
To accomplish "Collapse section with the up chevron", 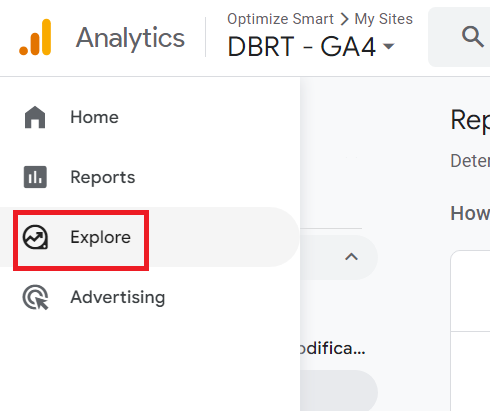I will [x=351, y=257].
